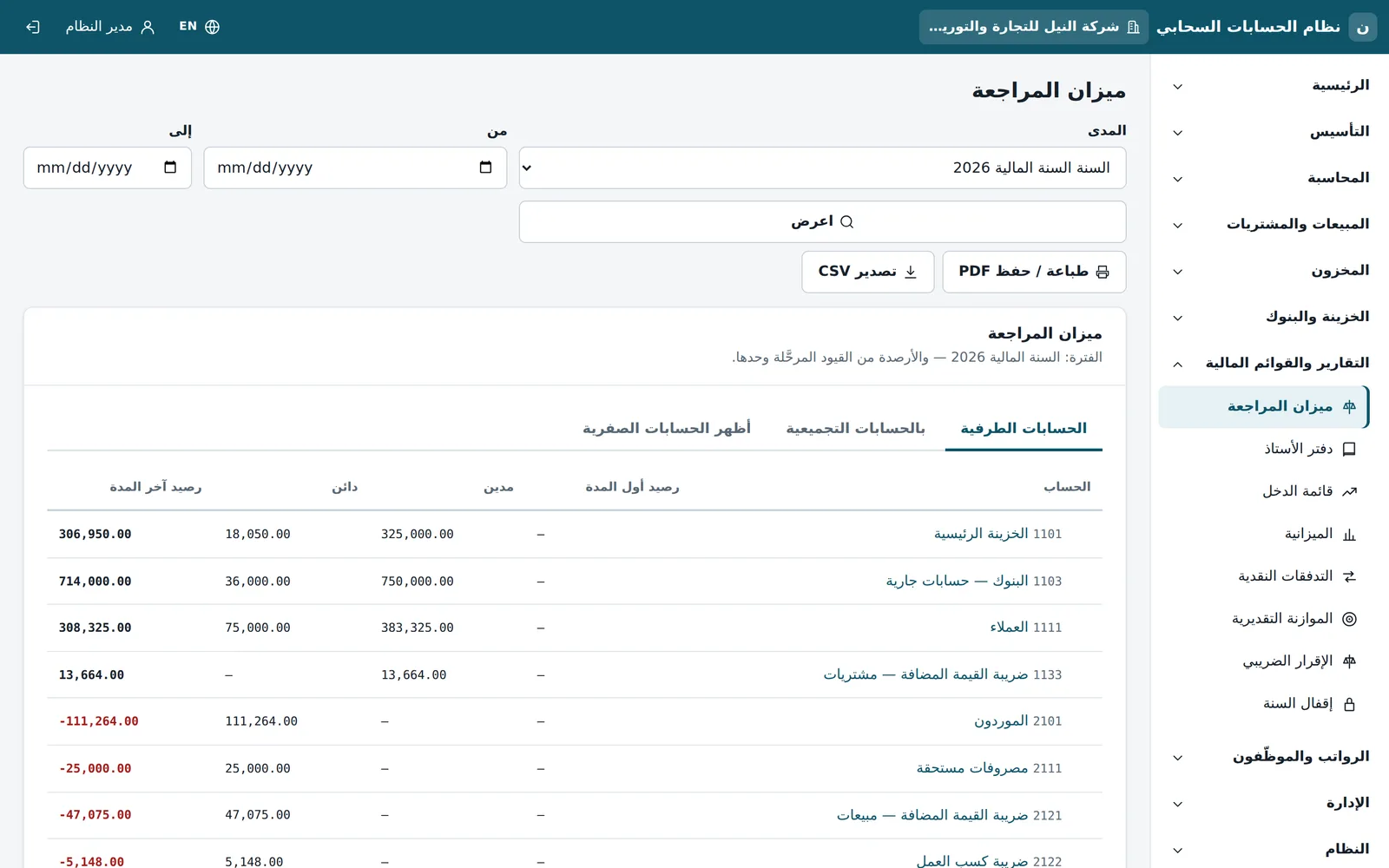Click the target icon beside الموازنة التقديرية
The height and width of the screenshot is (868, 1389).
[1349, 619]
